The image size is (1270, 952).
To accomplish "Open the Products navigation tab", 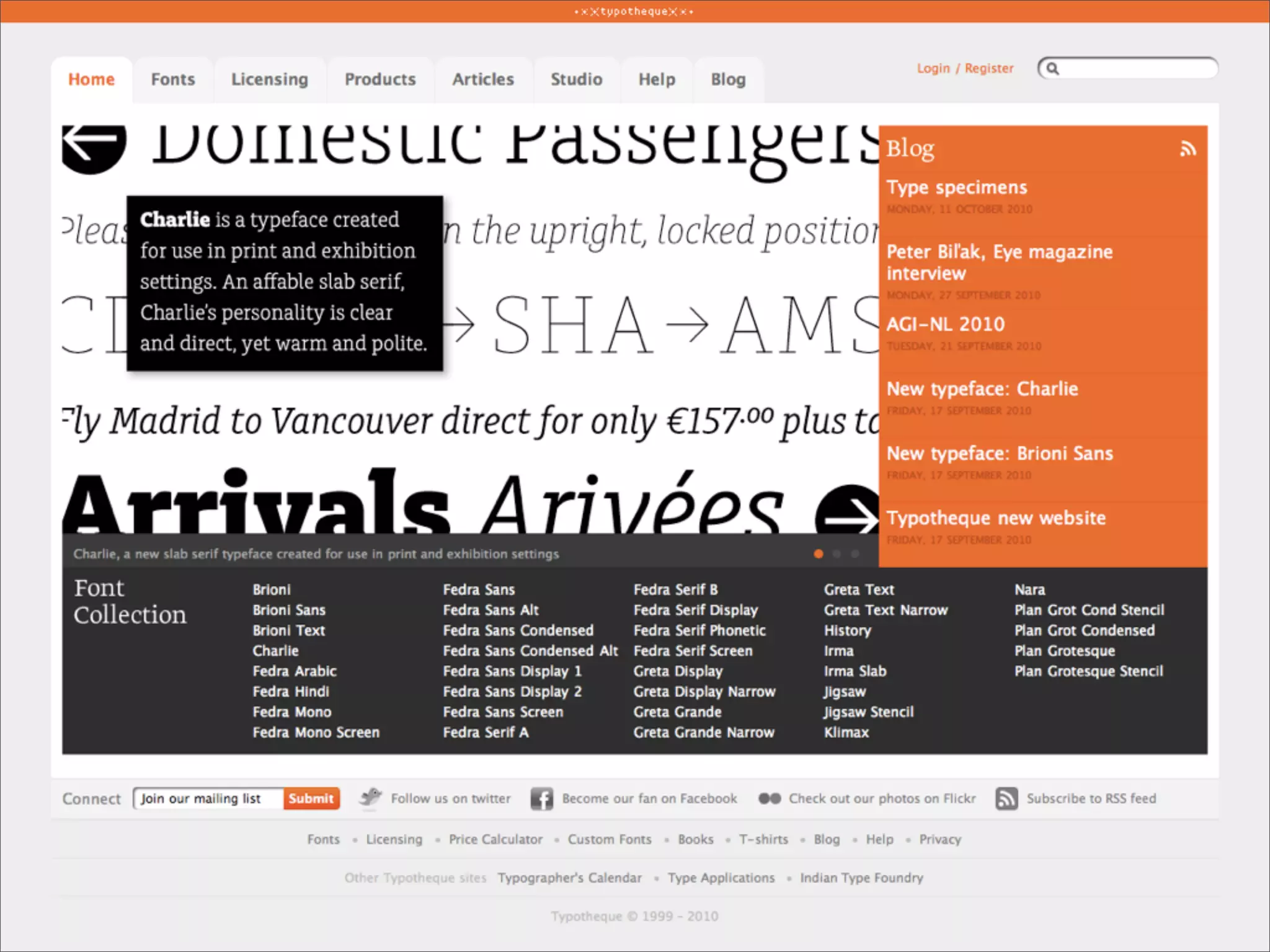I will [380, 79].
